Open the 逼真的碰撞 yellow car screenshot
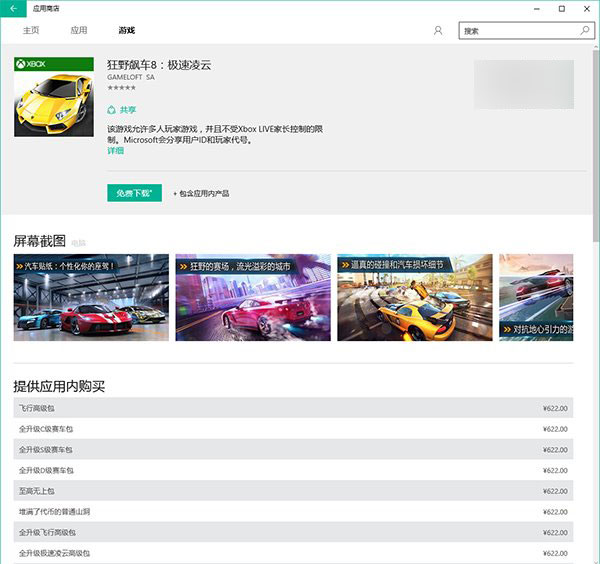 pyautogui.click(x=415, y=297)
